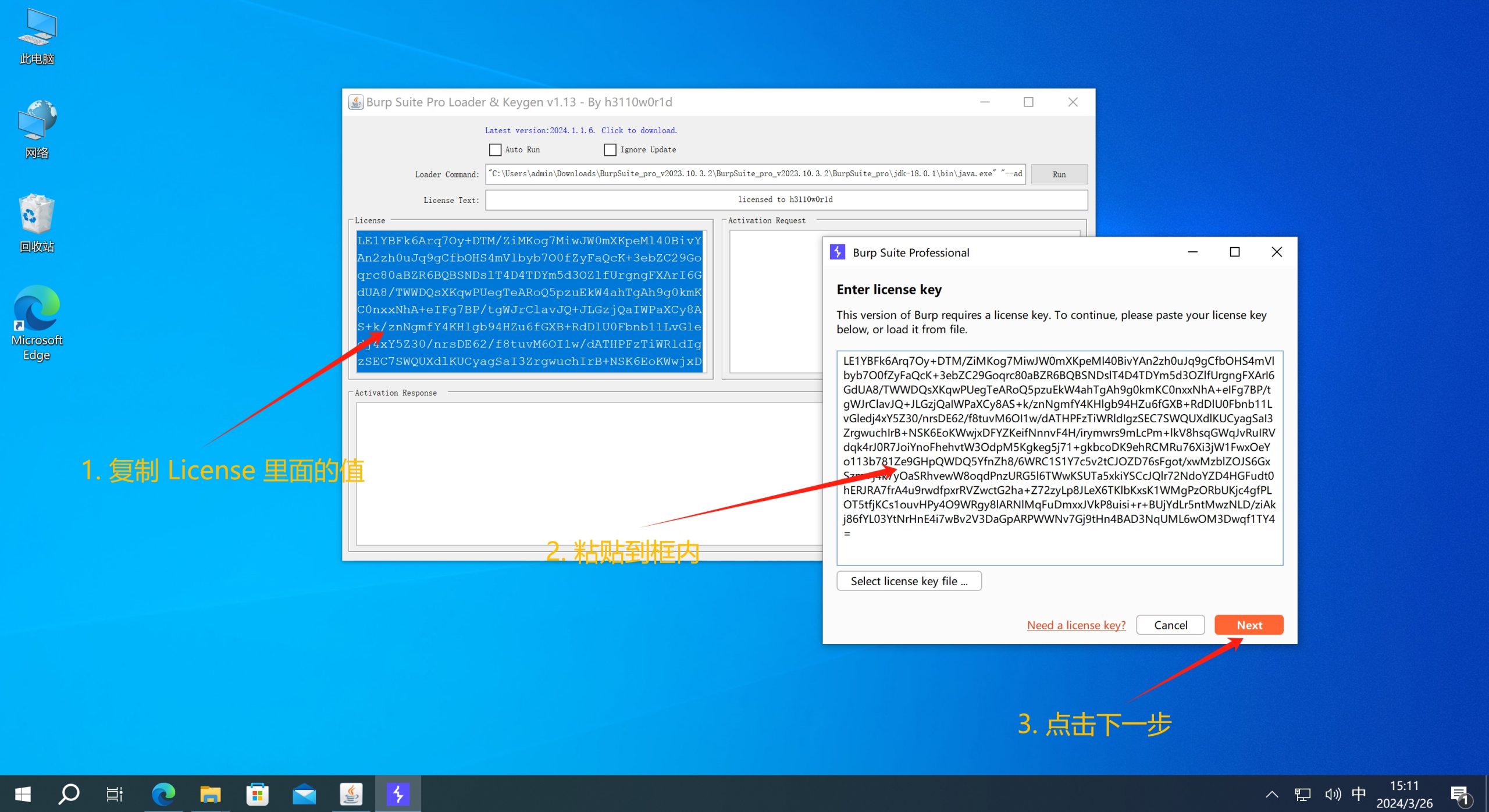Close the Keygen window

1073,102
